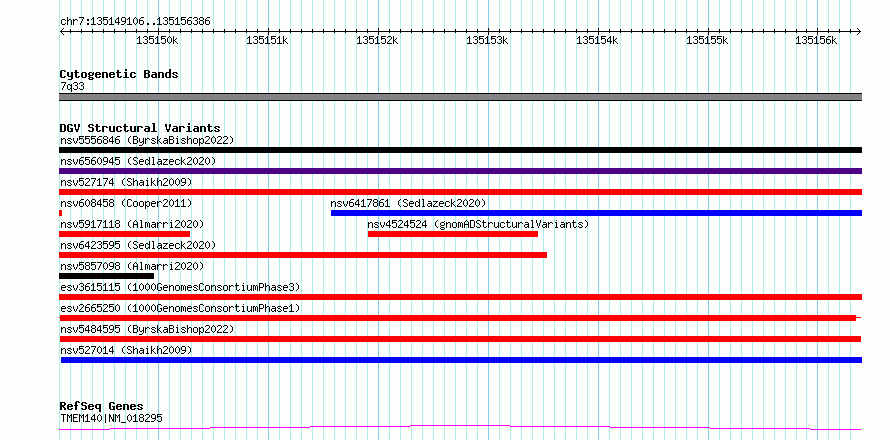Select the red nsv5484595 variant bar

coord(460,339)
